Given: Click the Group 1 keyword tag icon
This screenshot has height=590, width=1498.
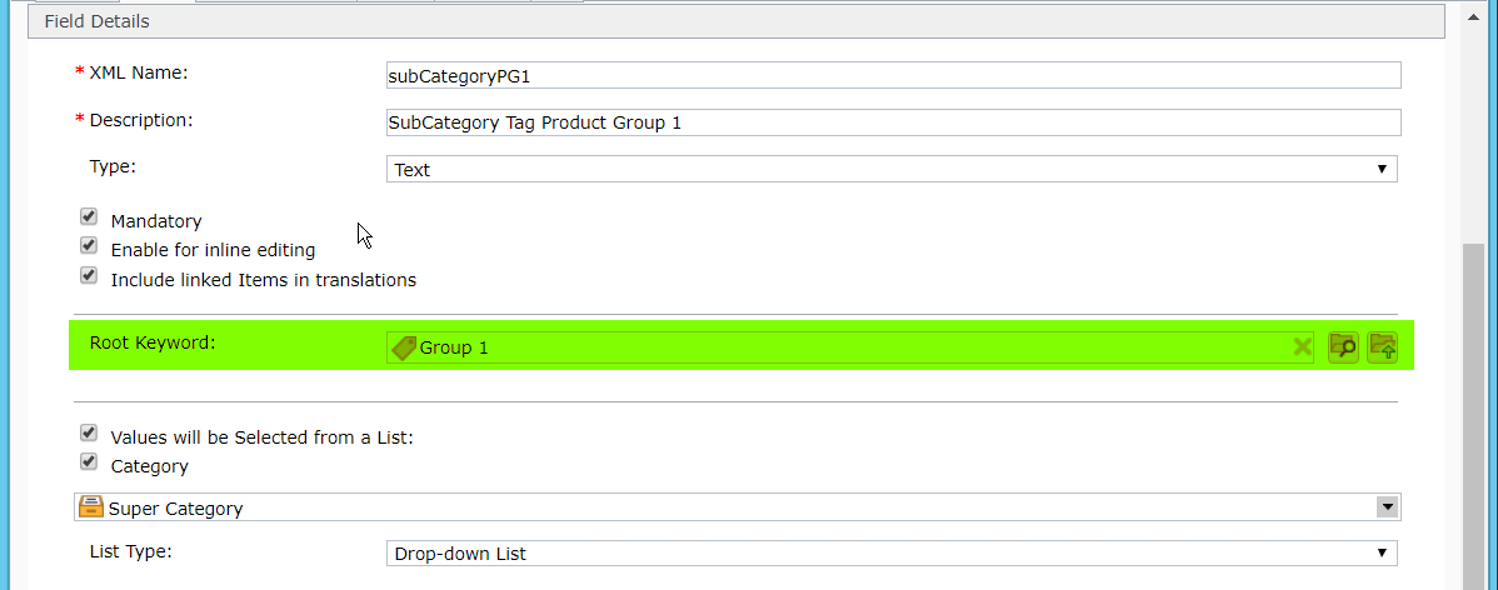Looking at the screenshot, I should coord(404,347).
